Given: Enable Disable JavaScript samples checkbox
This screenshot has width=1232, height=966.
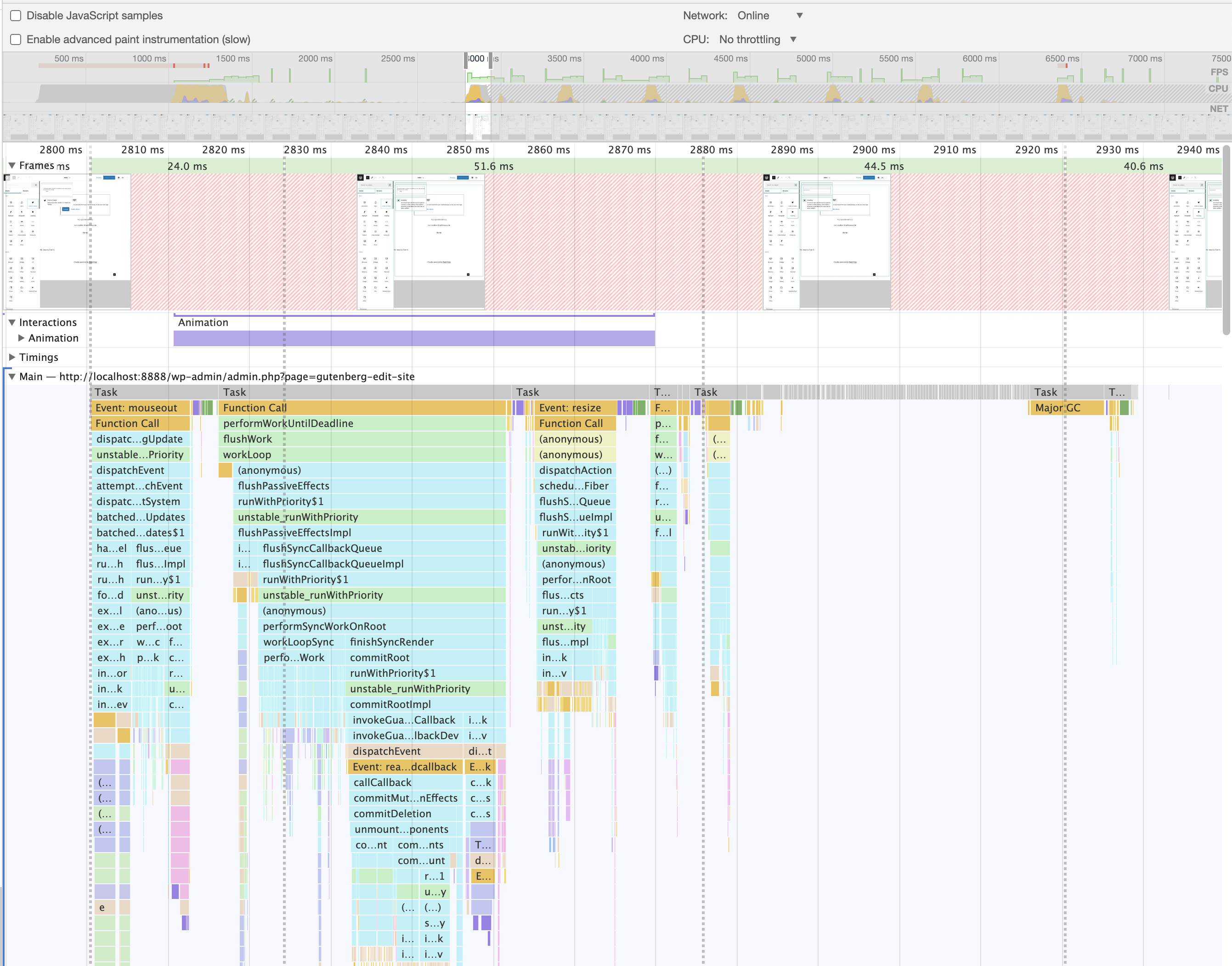Looking at the screenshot, I should pyautogui.click(x=16, y=16).
